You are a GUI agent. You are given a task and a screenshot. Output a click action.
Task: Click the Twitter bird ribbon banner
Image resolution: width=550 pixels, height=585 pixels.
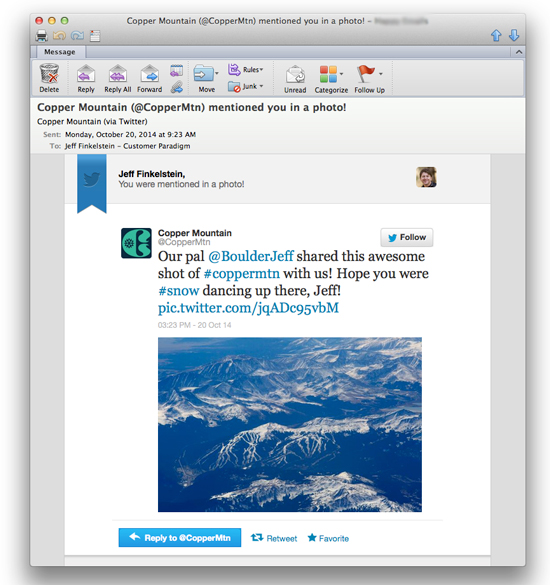point(92,184)
